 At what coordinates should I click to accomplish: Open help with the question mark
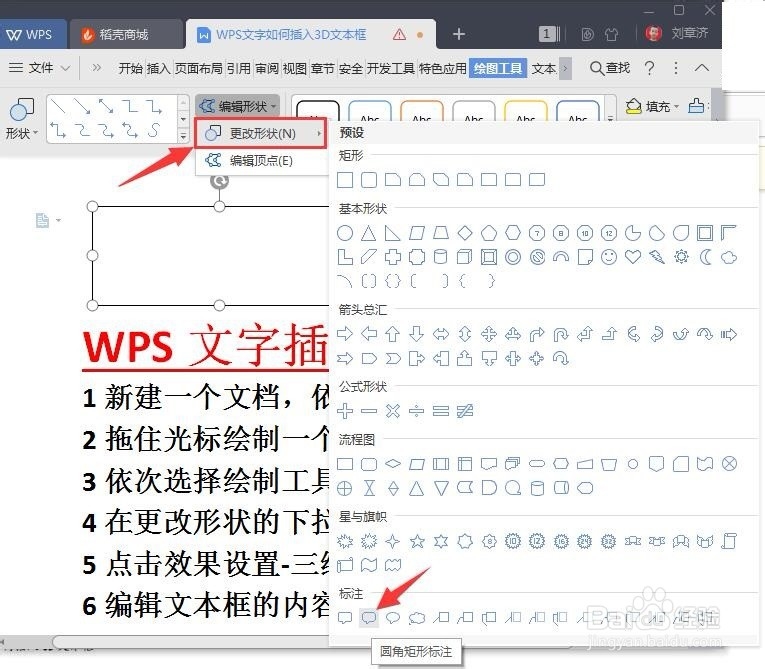click(x=649, y=68)
